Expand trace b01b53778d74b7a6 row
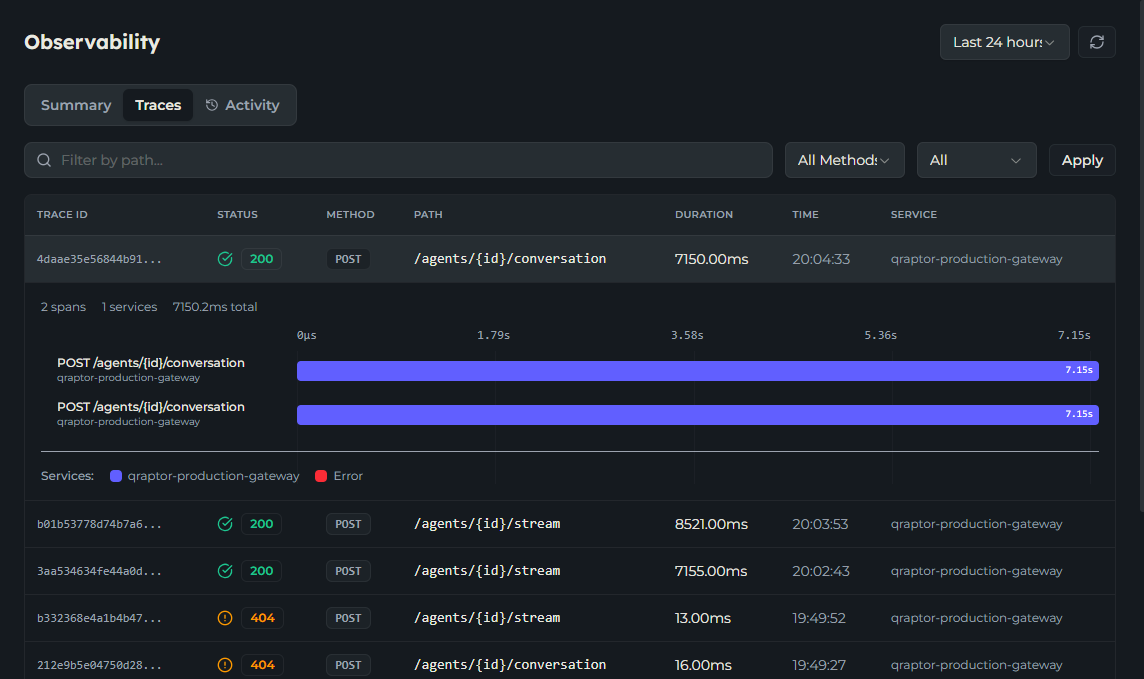The height and width of the screenshot is (679, 1144). point(570,524)
